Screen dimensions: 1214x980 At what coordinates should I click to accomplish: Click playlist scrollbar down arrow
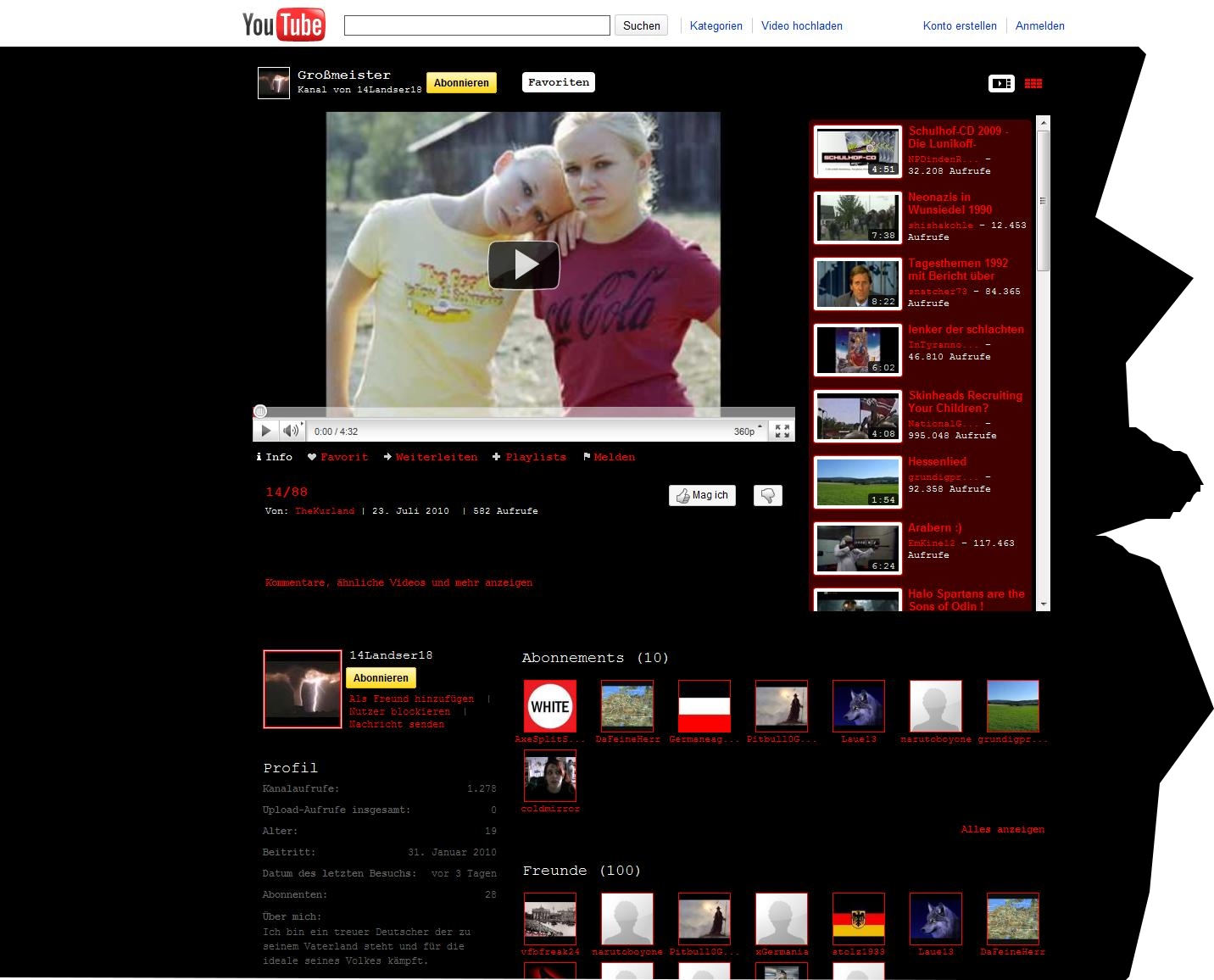pyautogui.click(x=1044, y=604)
